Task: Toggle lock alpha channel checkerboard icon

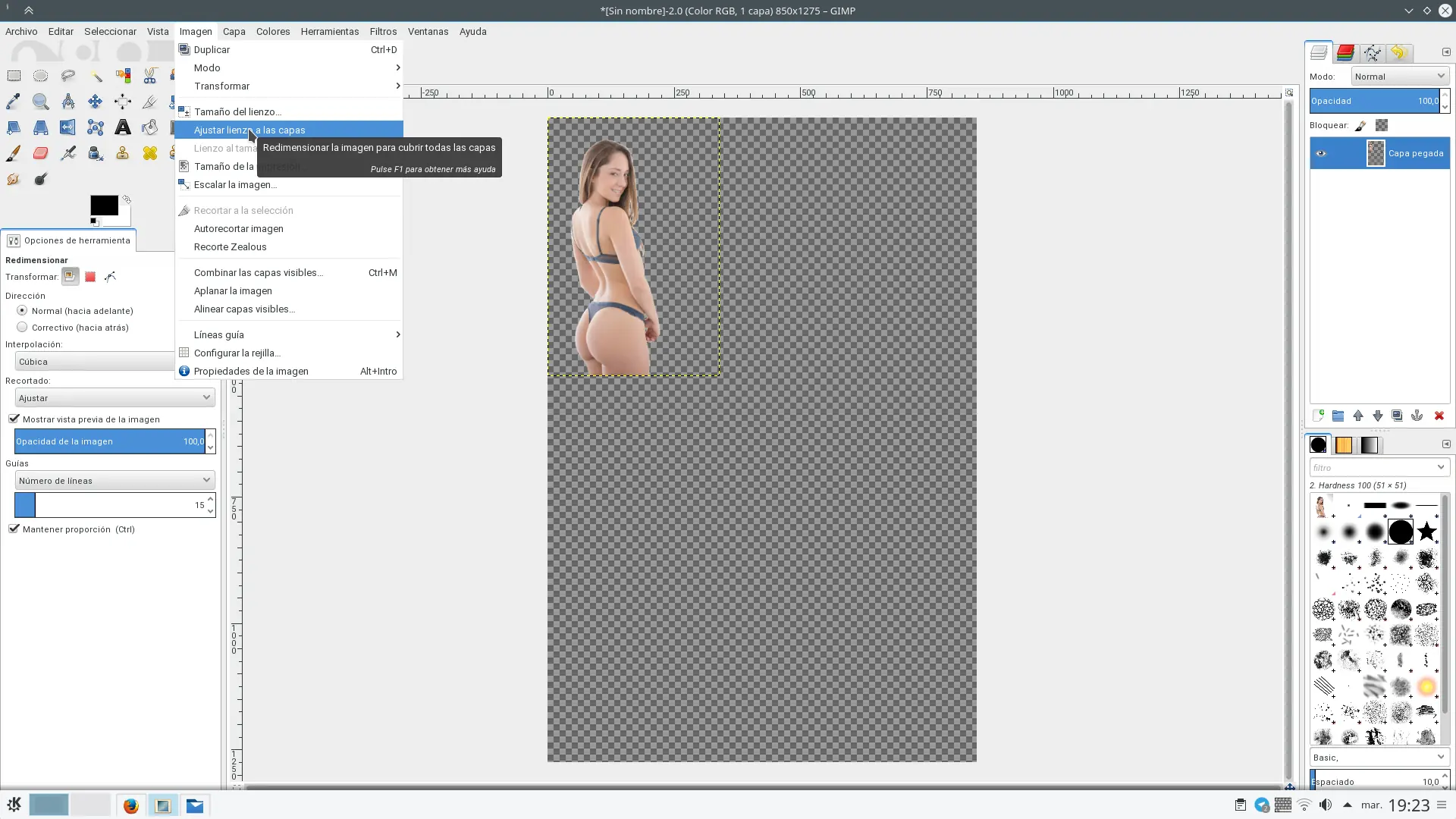Action: coord(1382,126)
